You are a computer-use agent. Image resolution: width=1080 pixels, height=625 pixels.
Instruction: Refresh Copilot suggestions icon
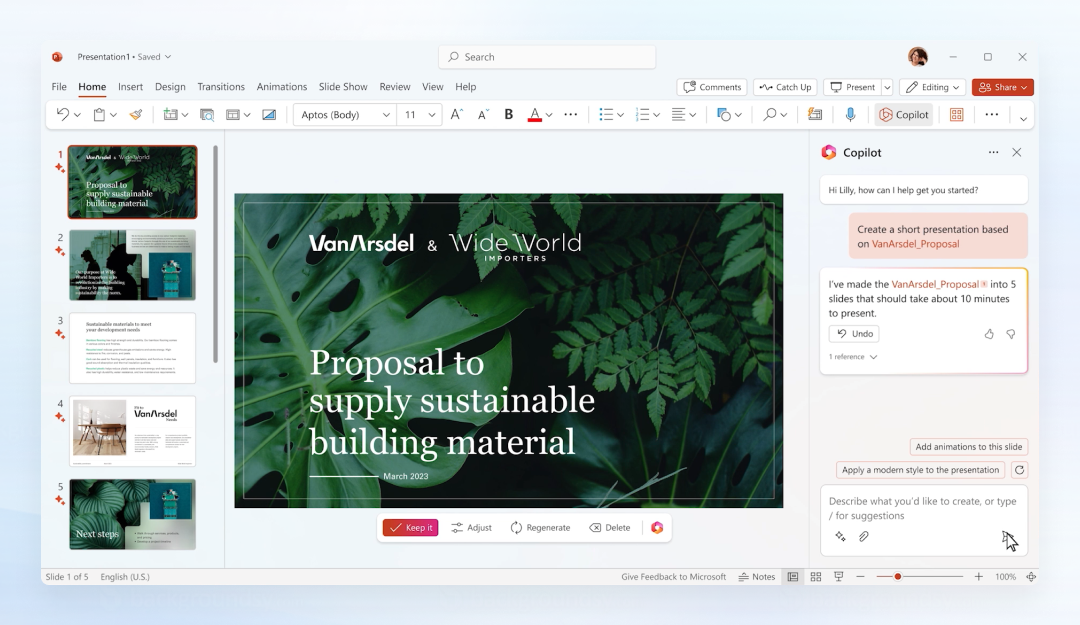point(1019,470)
